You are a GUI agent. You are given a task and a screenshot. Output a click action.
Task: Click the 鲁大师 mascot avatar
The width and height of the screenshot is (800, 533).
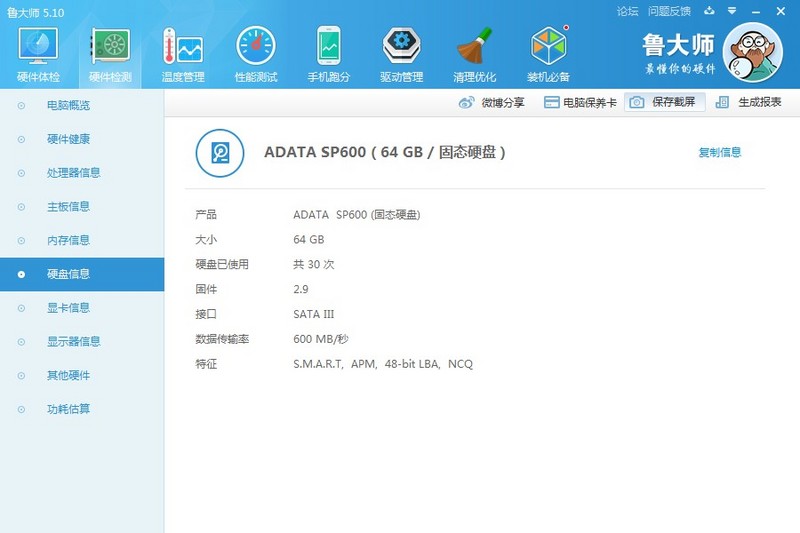[x=753, y=52]
